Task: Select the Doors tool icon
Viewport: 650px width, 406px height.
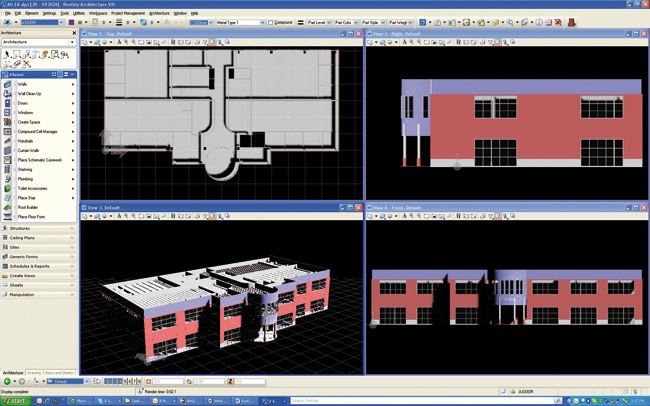Action: coord(8,103)
